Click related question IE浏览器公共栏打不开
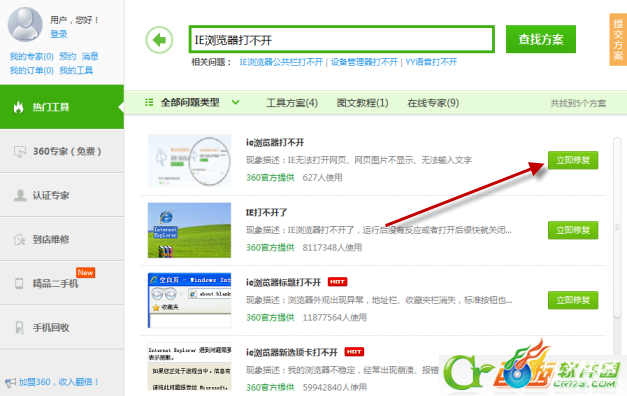This screenshot has width=627, height=396. click(281, 62)
